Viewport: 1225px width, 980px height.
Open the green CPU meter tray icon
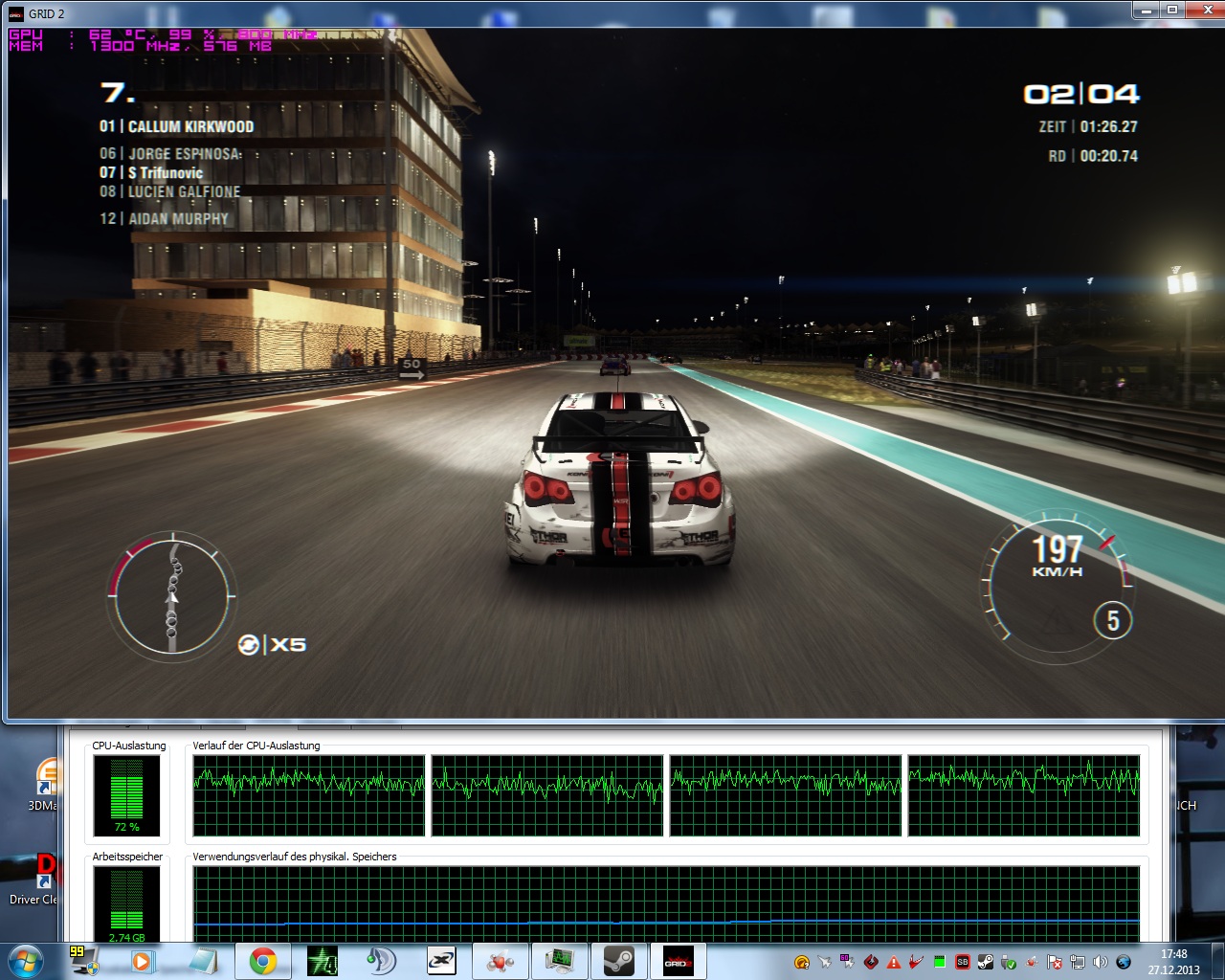(x=940, y=963)
